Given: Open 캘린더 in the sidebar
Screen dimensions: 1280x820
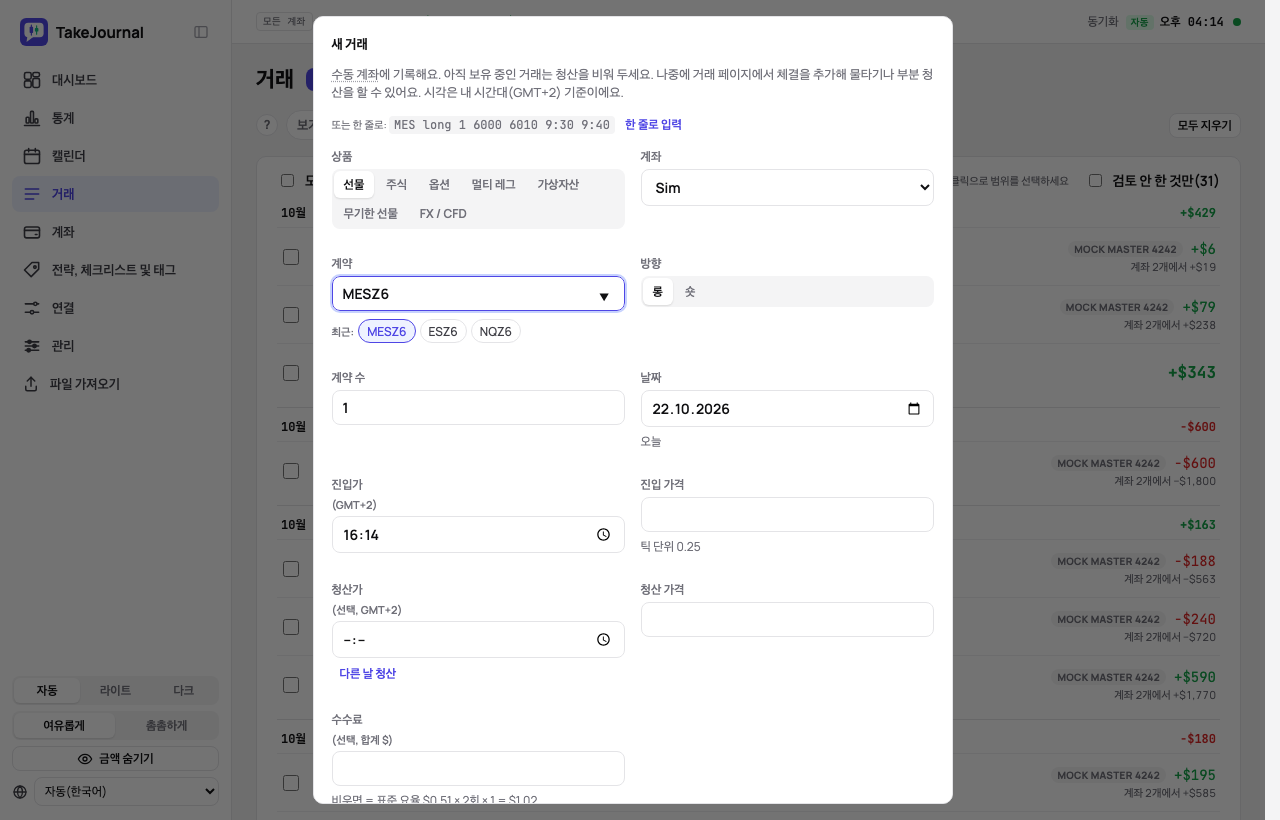Looking at the screenshot, I should click(115, 156).
